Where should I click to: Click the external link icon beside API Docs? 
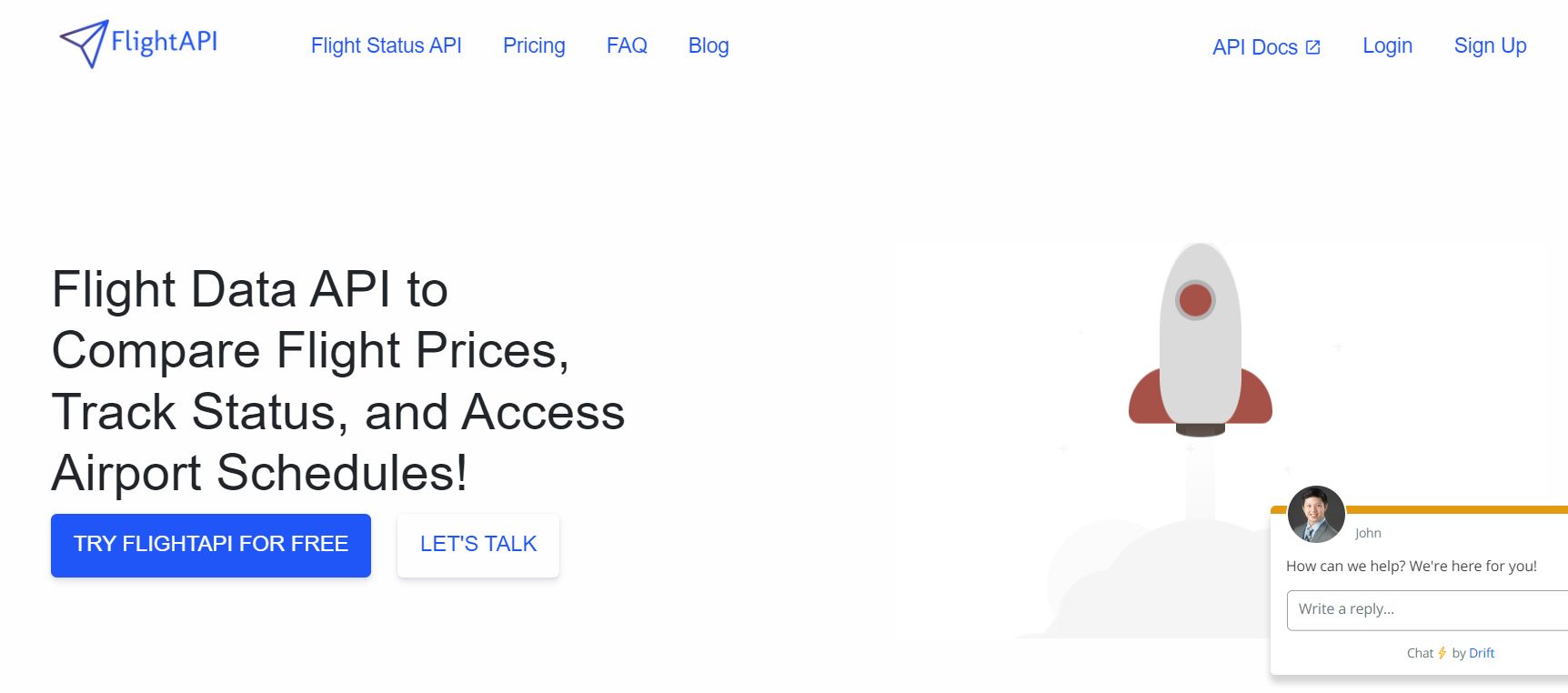pos(1312,47)
